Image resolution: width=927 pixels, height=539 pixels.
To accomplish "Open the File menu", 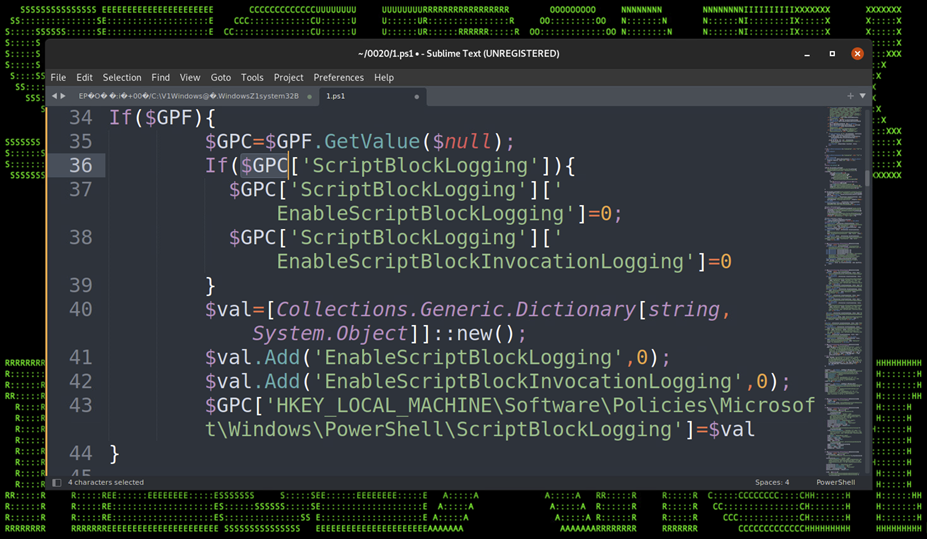I will coord(58,77).
